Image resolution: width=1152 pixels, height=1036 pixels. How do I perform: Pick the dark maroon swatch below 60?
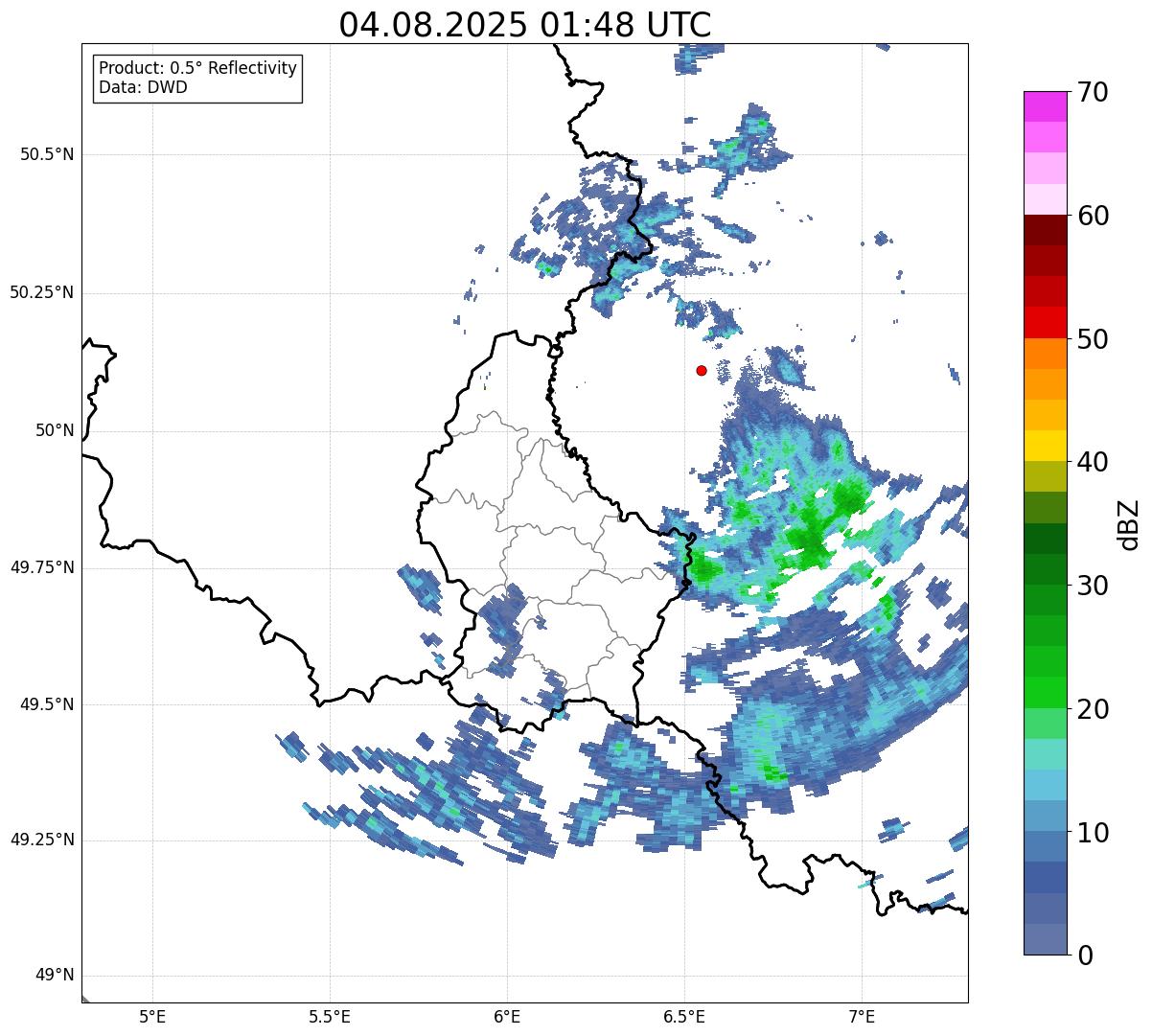click(x=1044, y=230)
